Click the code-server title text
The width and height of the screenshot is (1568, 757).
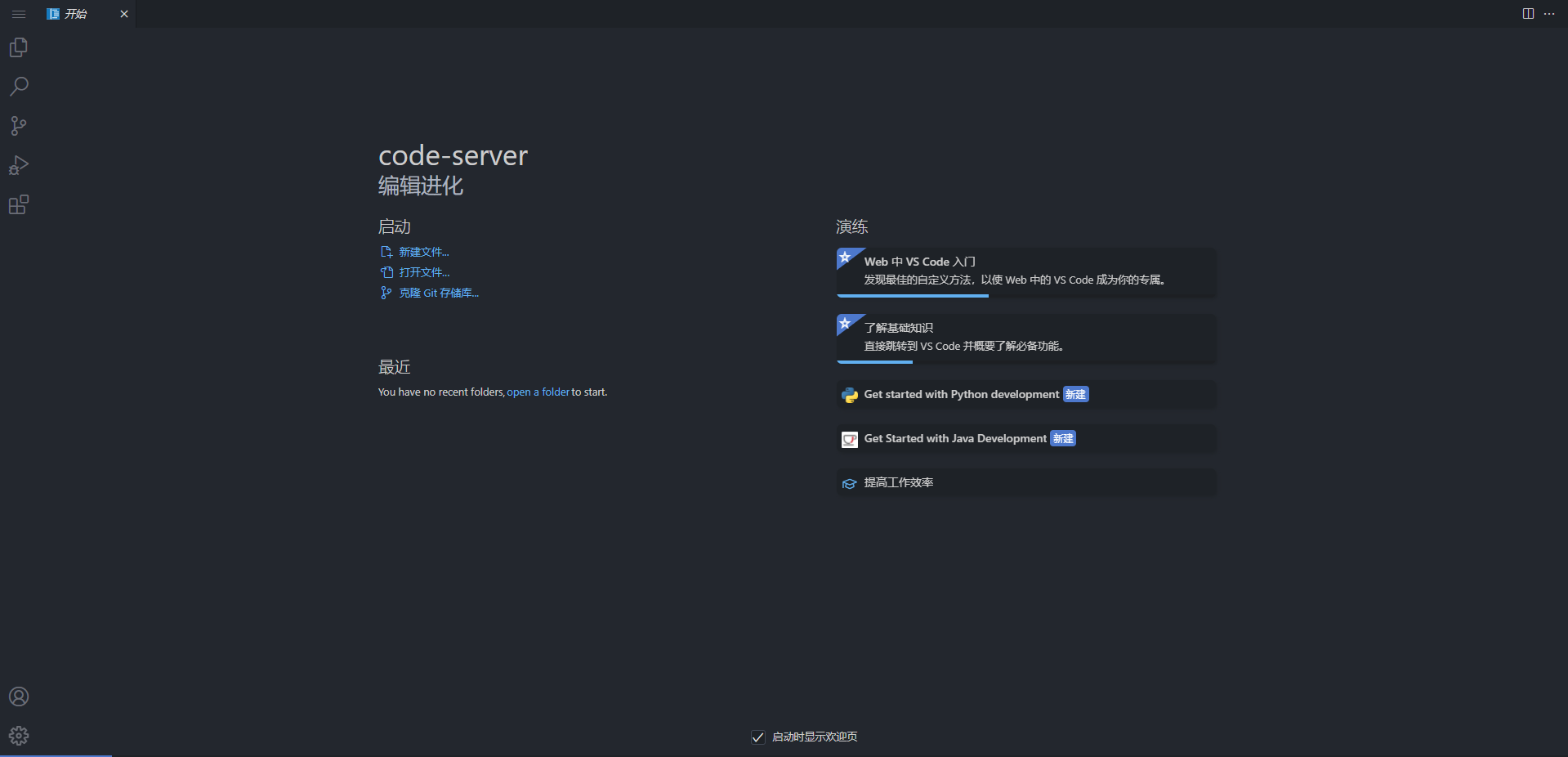(x=453, y=155)
